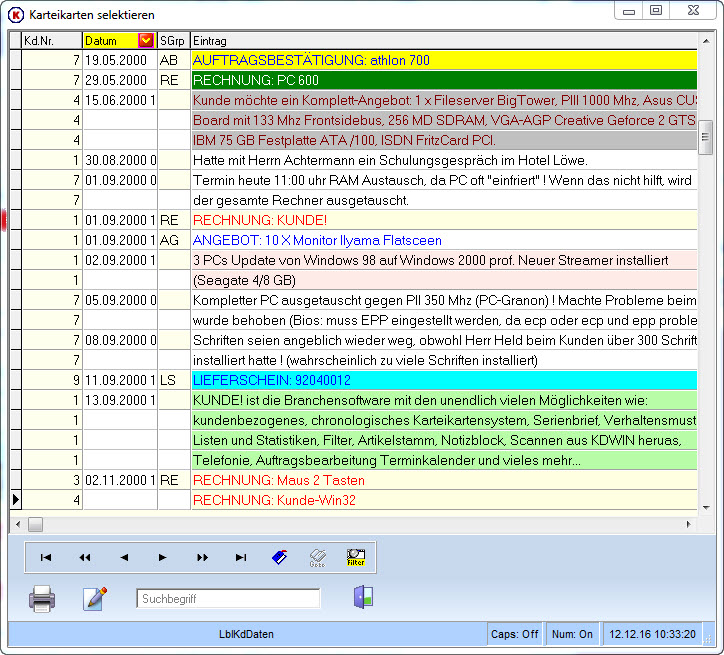724x655 pixels.
Task: Select 'installiert hatte ! (wahrscheinlich' row
Action: 444,360
